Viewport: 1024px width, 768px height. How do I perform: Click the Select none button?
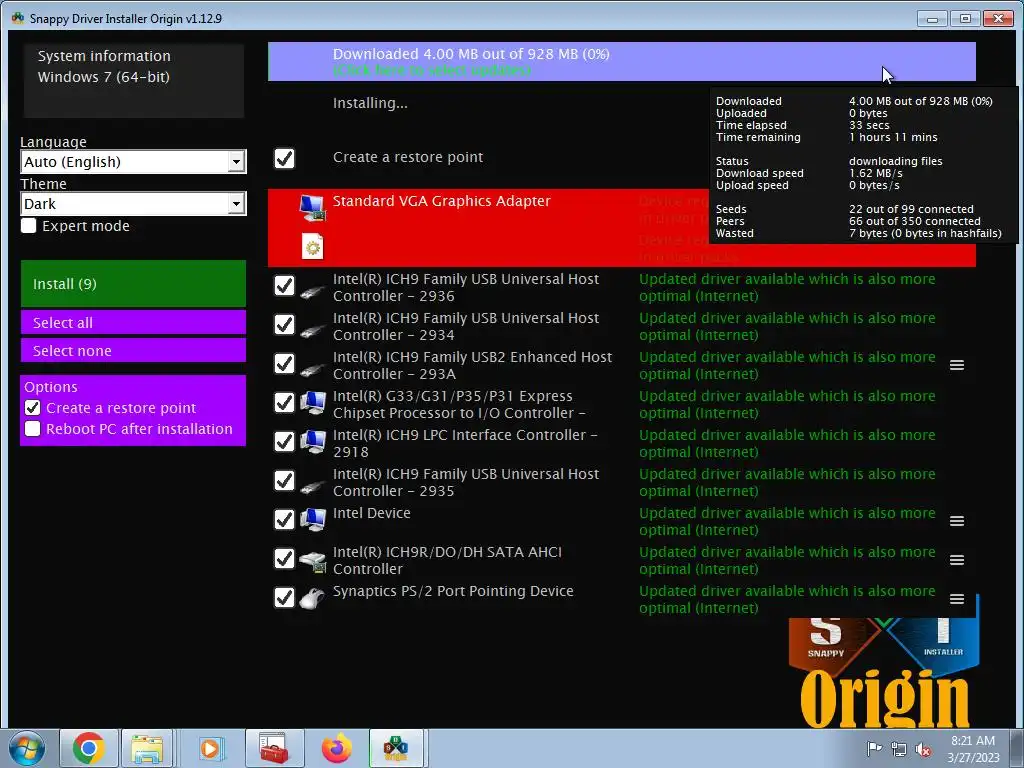click(x=133, y=350)
